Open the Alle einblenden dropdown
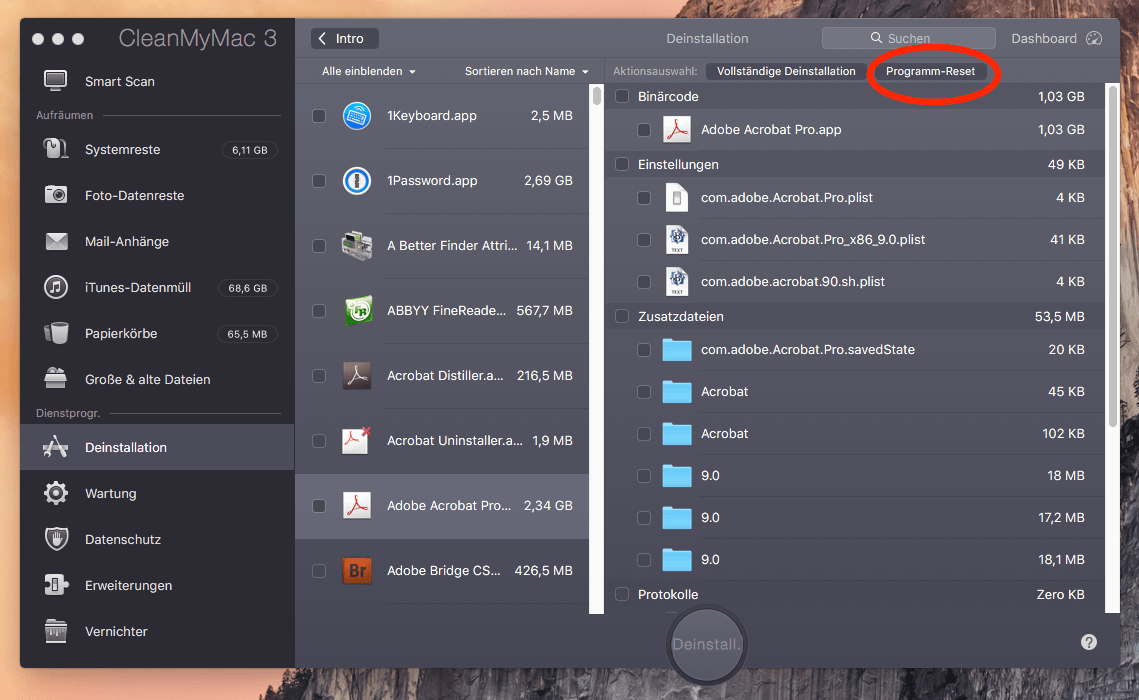 tap(368, 71)
